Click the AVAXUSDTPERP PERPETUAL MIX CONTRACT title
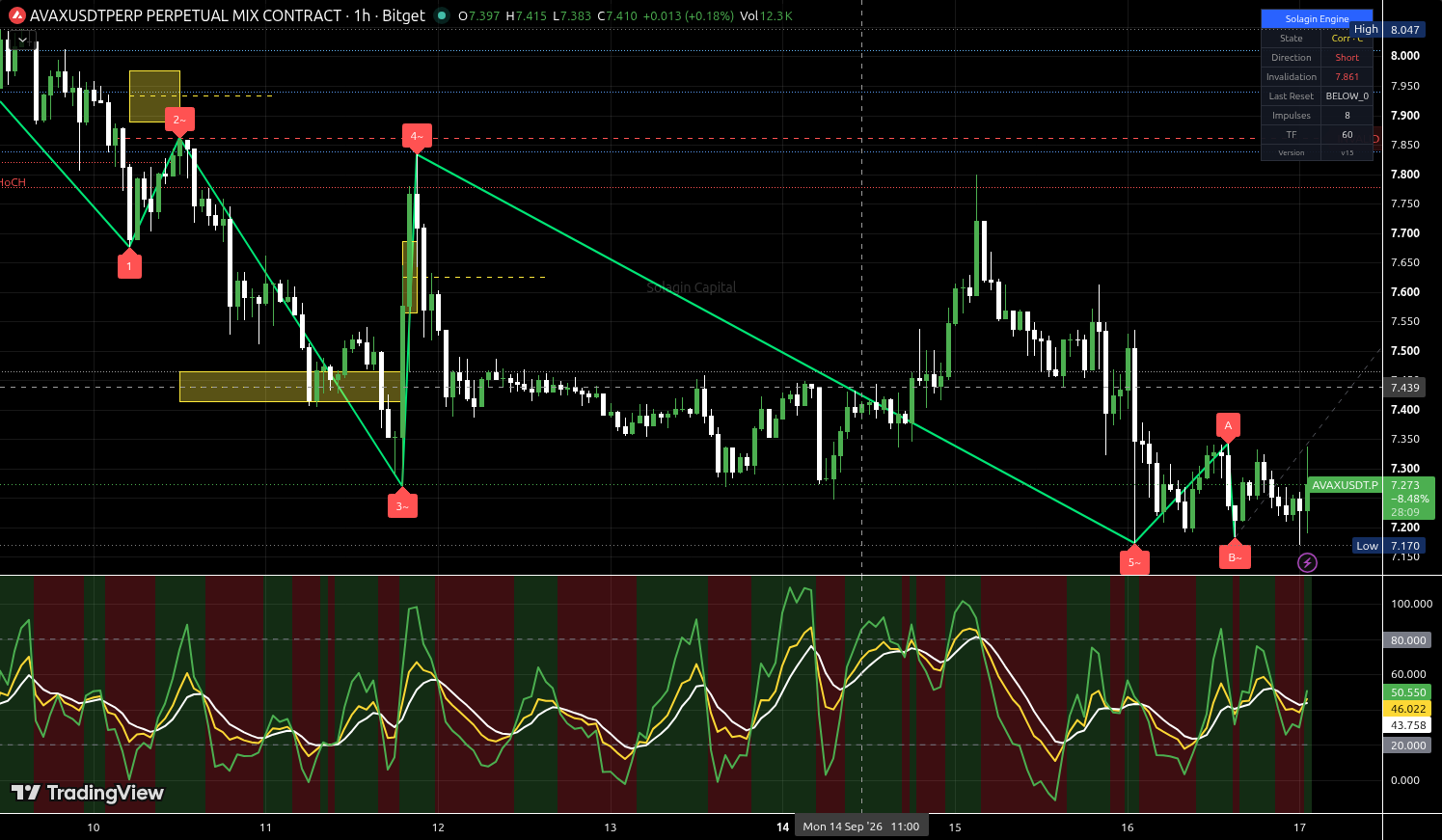The height and width of the screenshot is (840, 1442). 185,15
